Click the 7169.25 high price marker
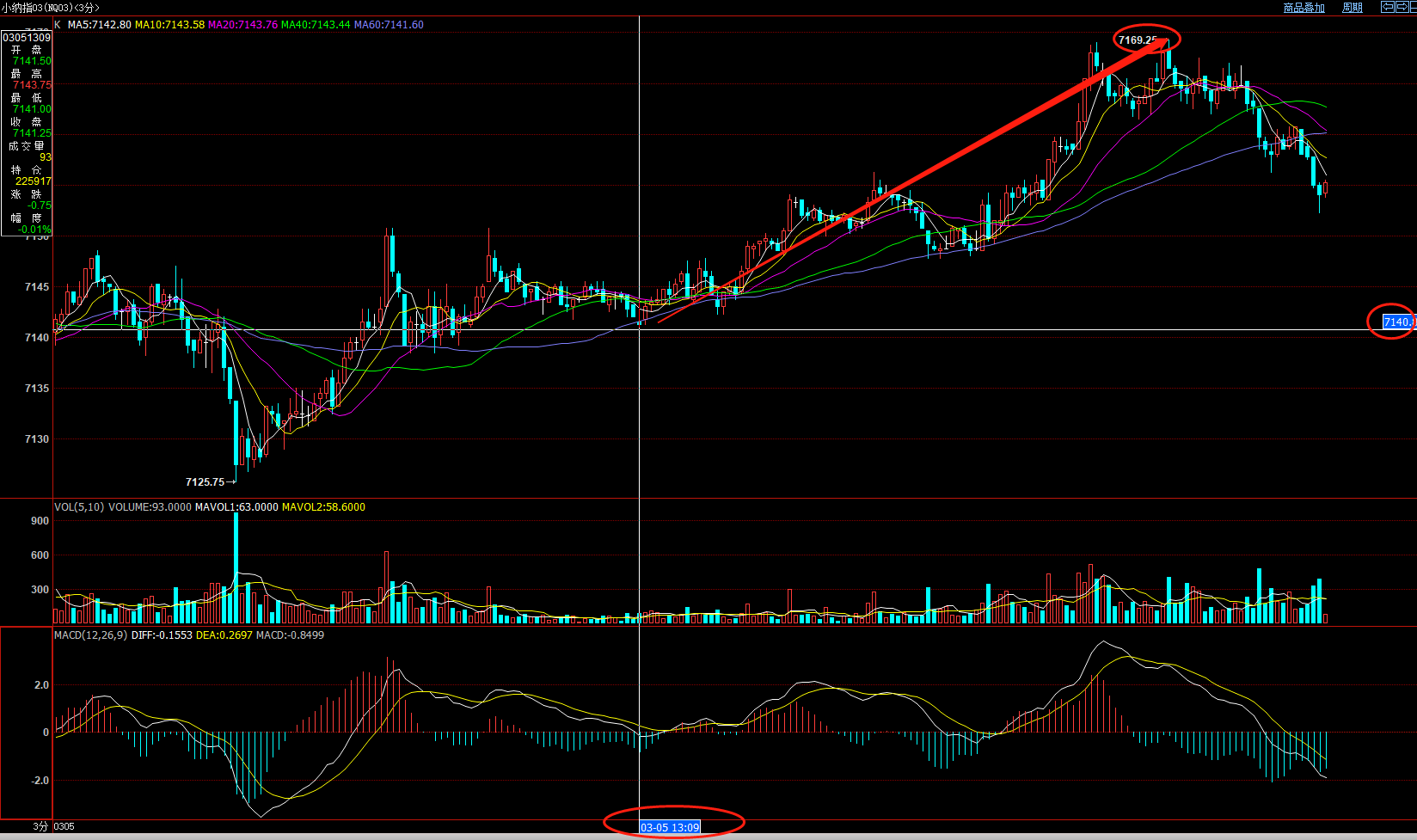 [1137, 40]
